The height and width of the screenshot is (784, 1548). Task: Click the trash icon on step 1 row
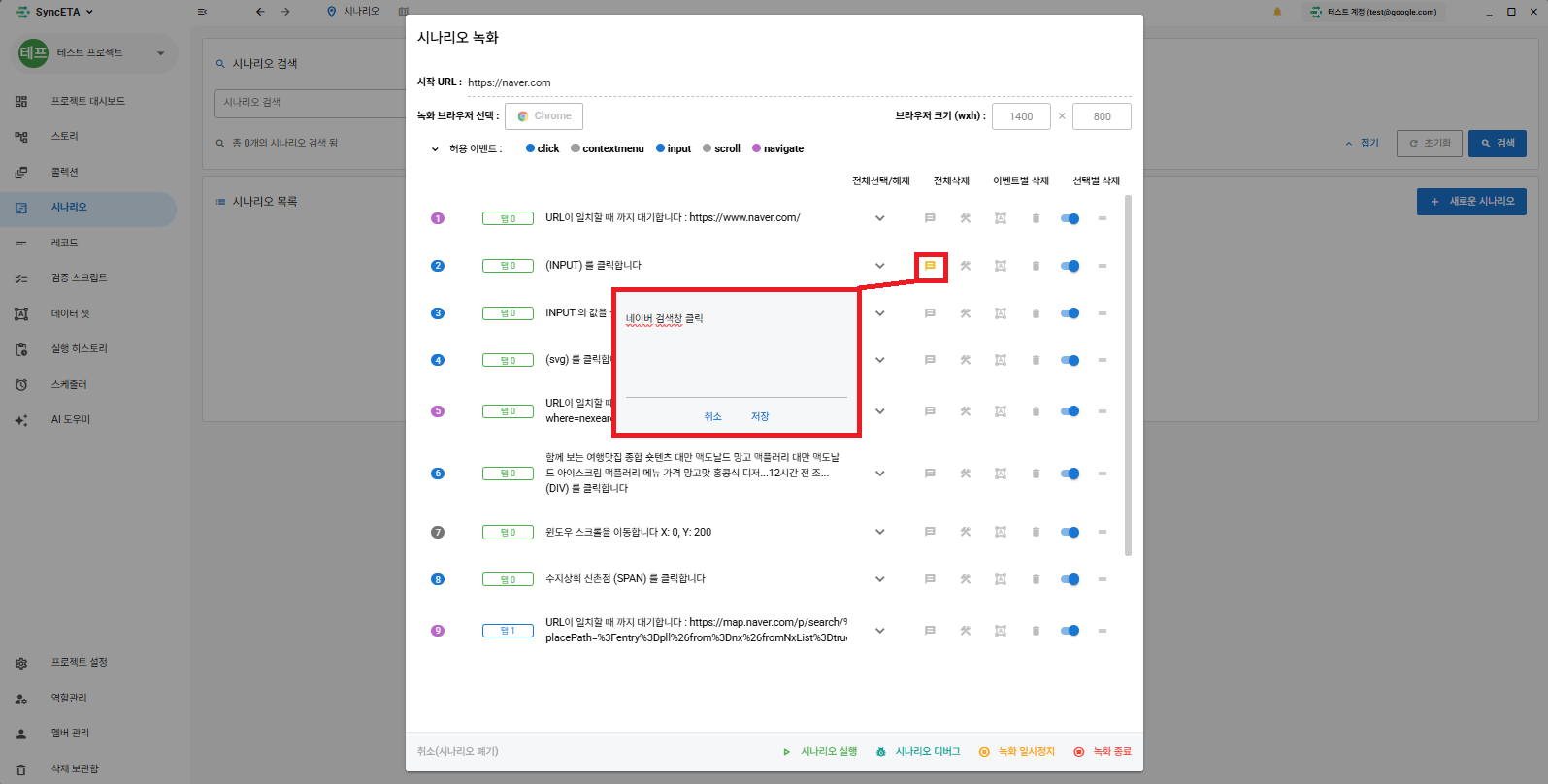pyautogui.click(x=1036, y=218)
